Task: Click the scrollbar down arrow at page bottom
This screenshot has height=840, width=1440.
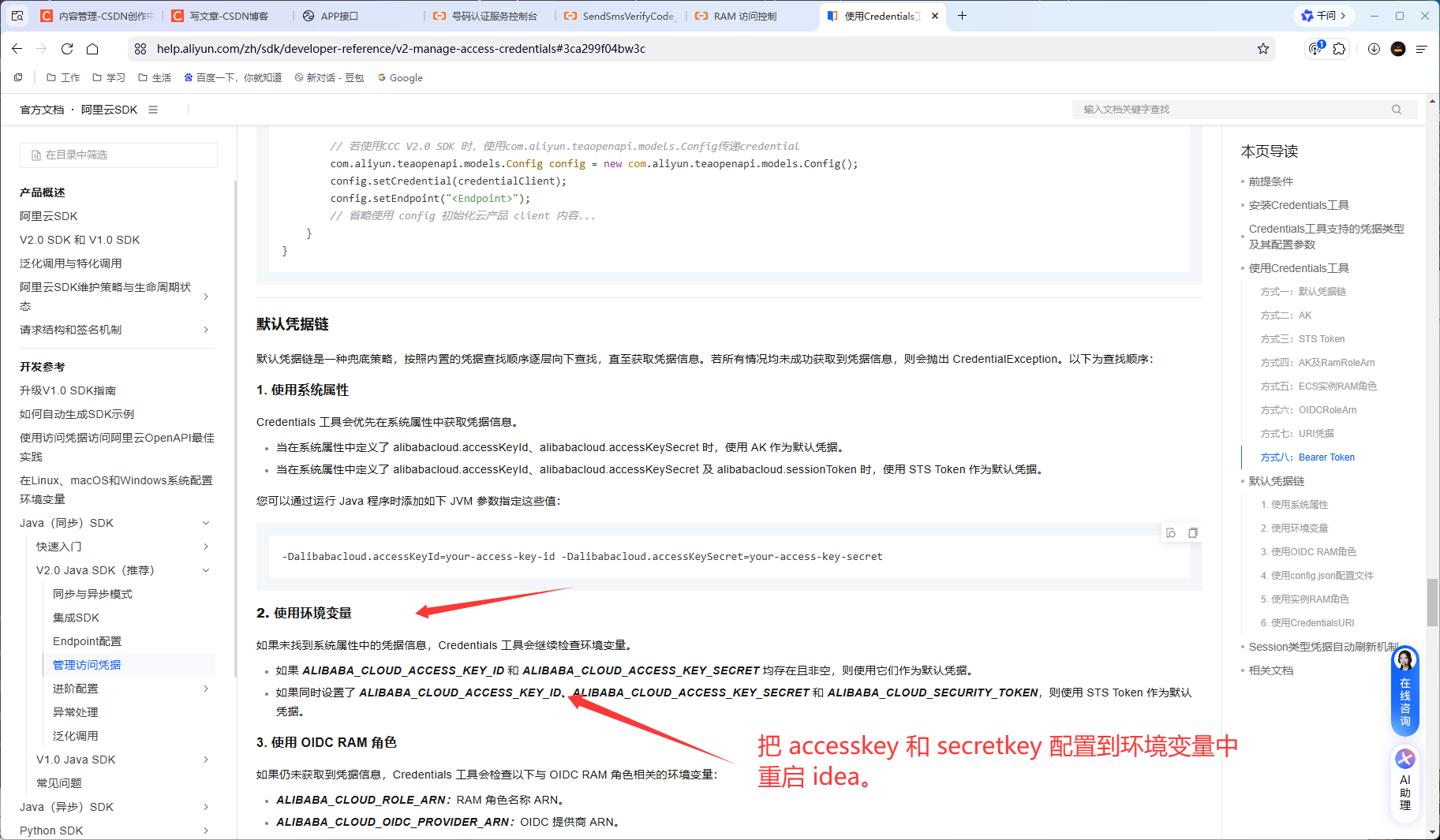Action: [1433, 832]
